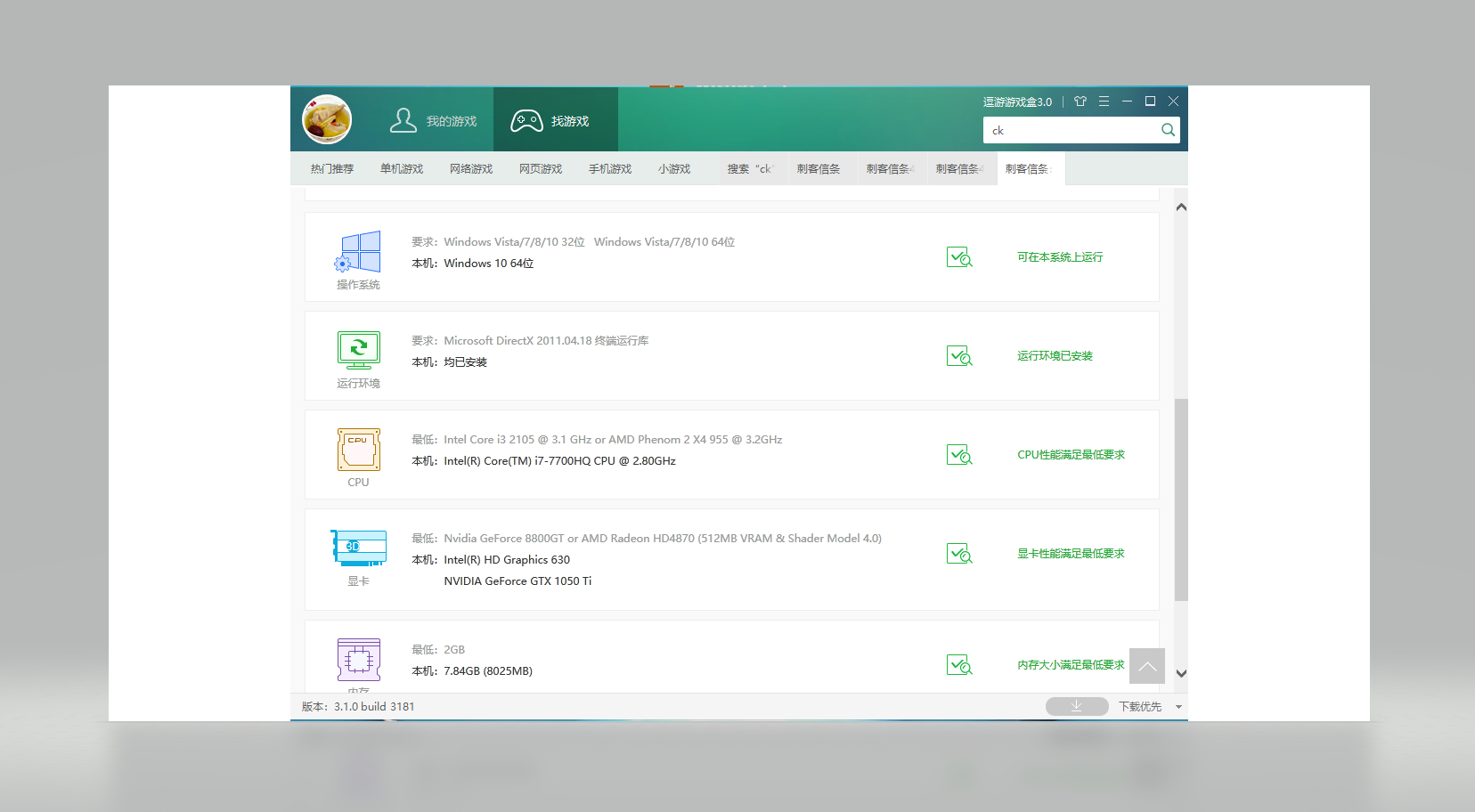This screenshot has width=1475, height=812.
Task: Click check icon in the DirectX runtime row
Action: pos(959,356)
